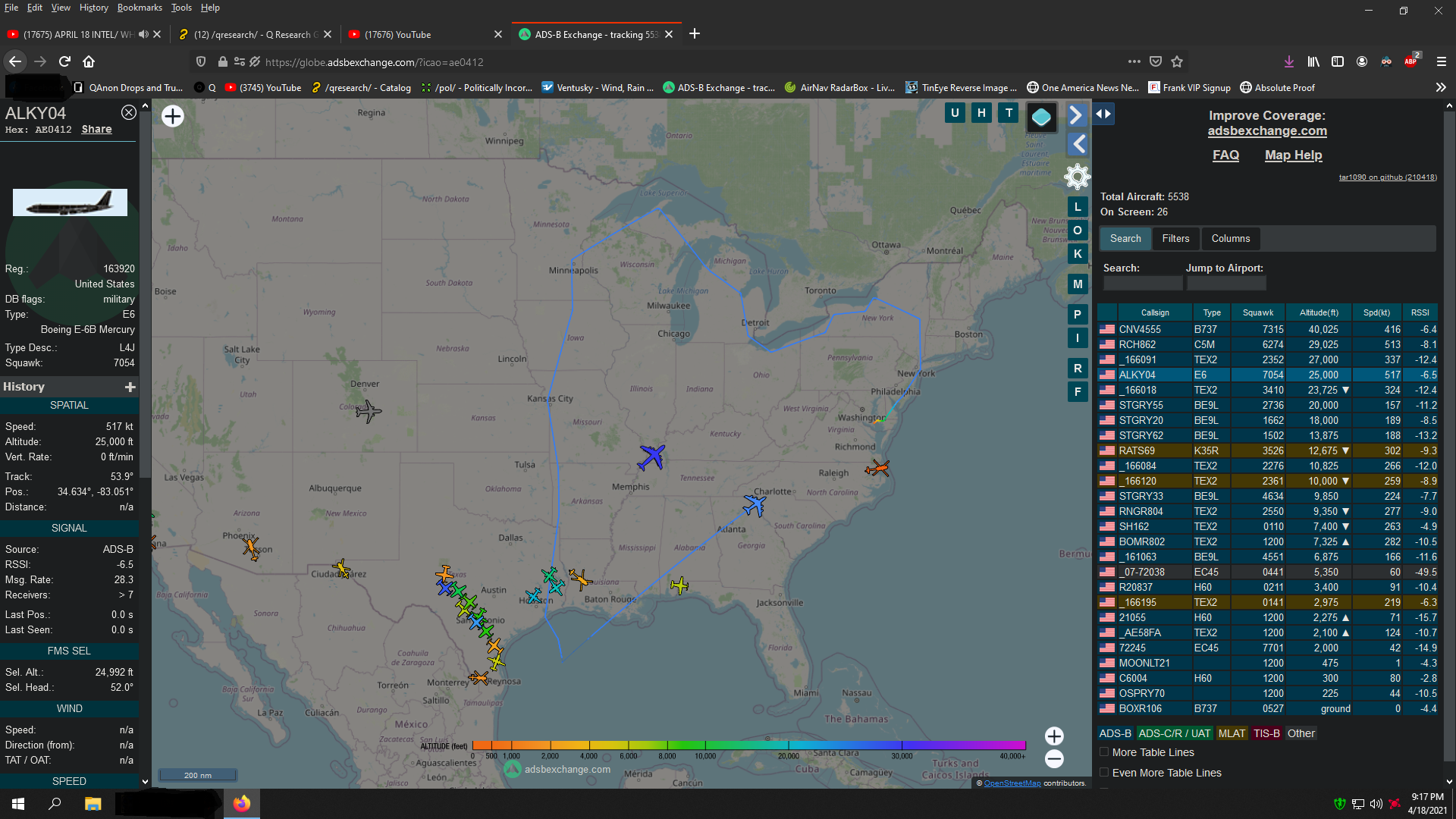This screenshot has width=1456, height=819.
Task: Collapse info panel with up arrow
Action: click(x=145, y=107)
